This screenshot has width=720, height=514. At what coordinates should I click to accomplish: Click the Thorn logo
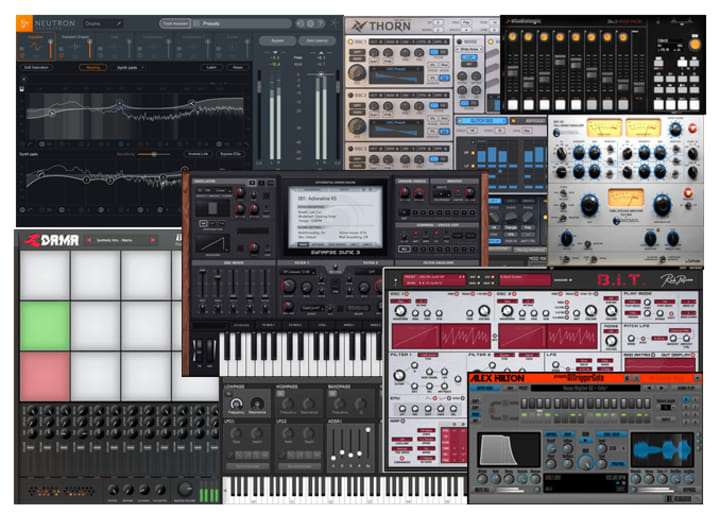tap(381, 26)
